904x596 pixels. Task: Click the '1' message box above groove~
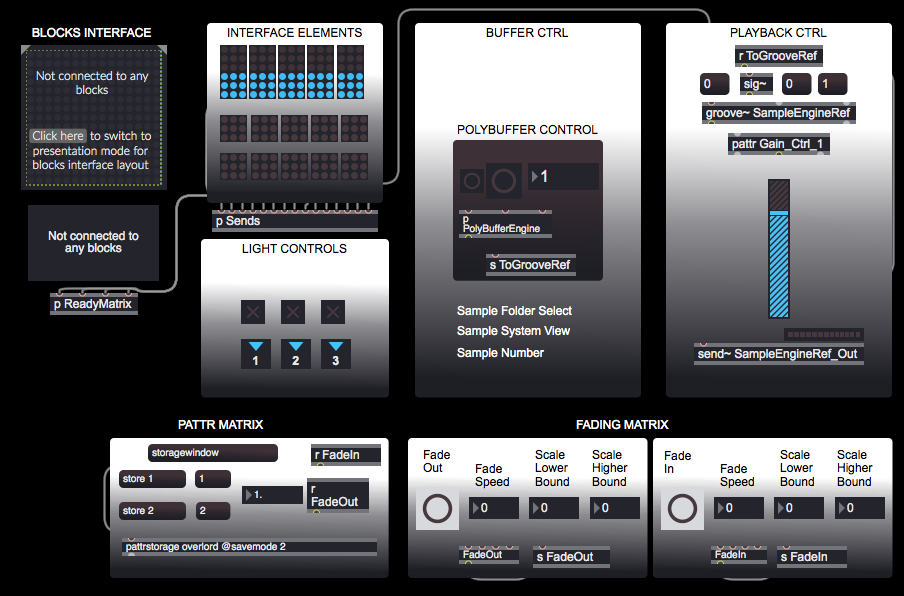coord(832,84)
